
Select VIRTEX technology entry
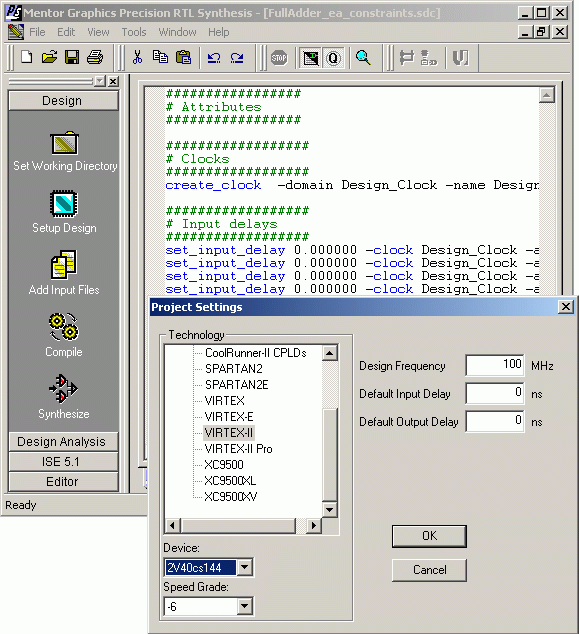[x=224, y=401]
